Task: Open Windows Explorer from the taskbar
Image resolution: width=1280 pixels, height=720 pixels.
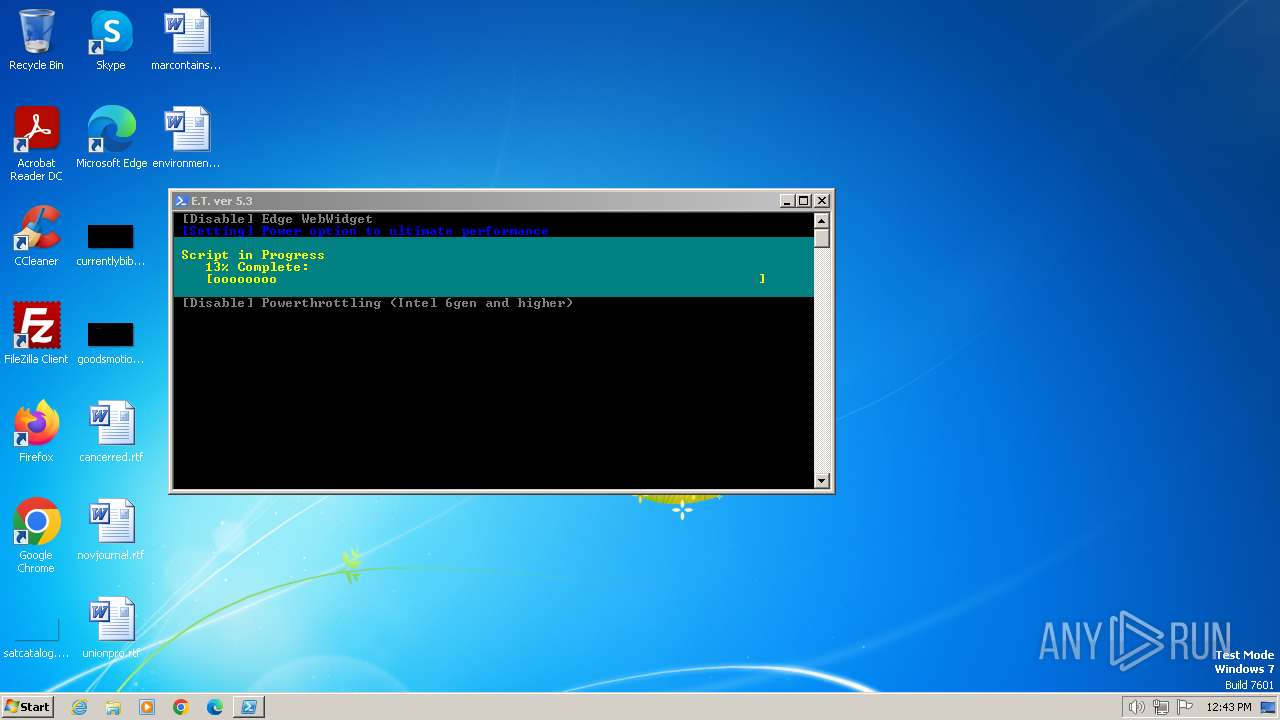Action: click(113, 707)
